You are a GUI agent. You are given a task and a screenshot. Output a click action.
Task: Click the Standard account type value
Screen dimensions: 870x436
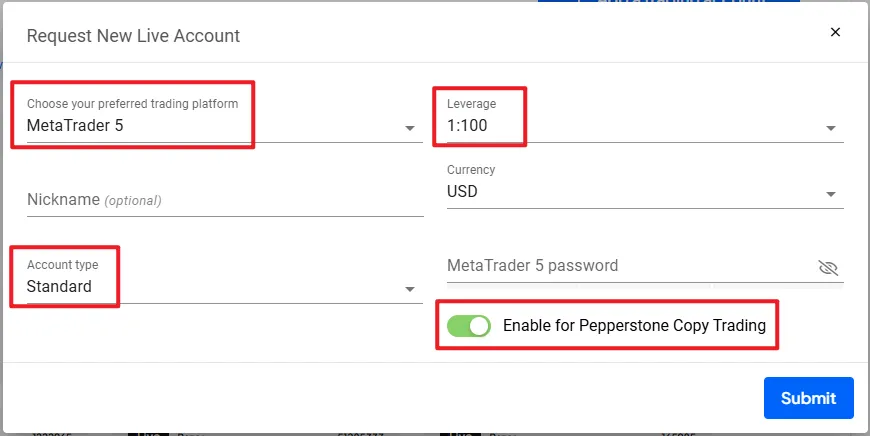coord(59,286)
